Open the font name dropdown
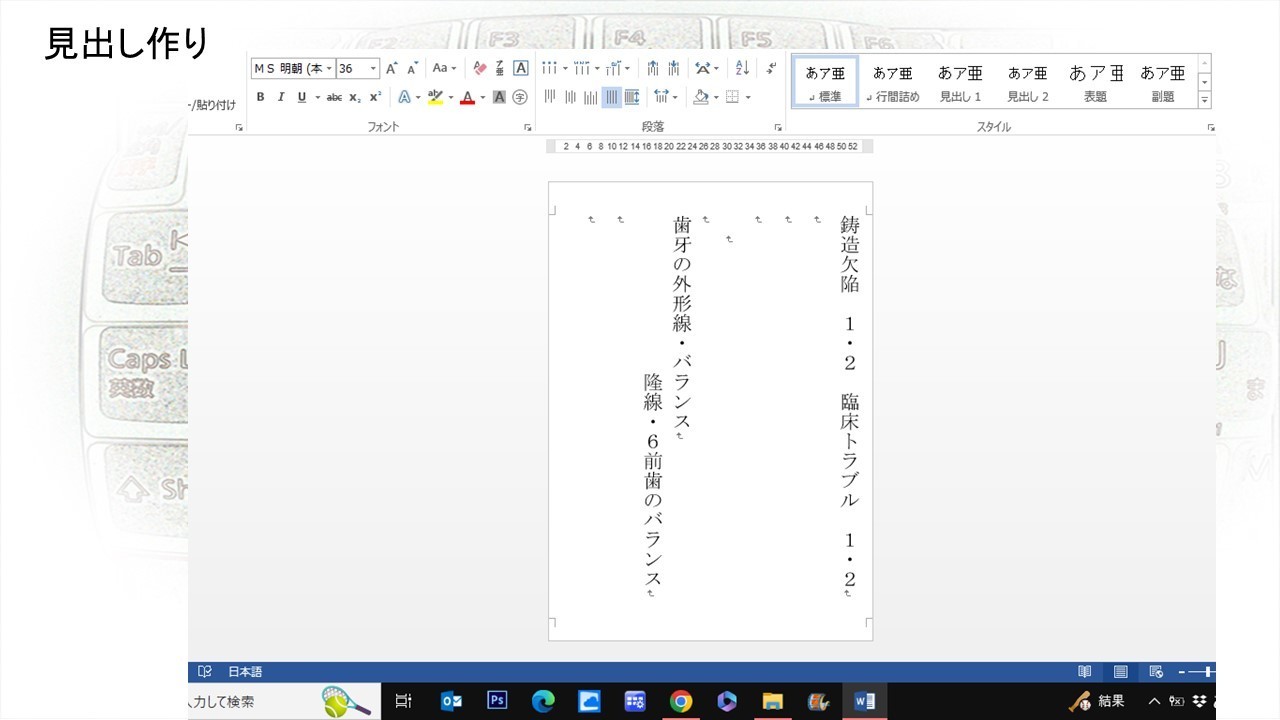 (x=329, y=69)
